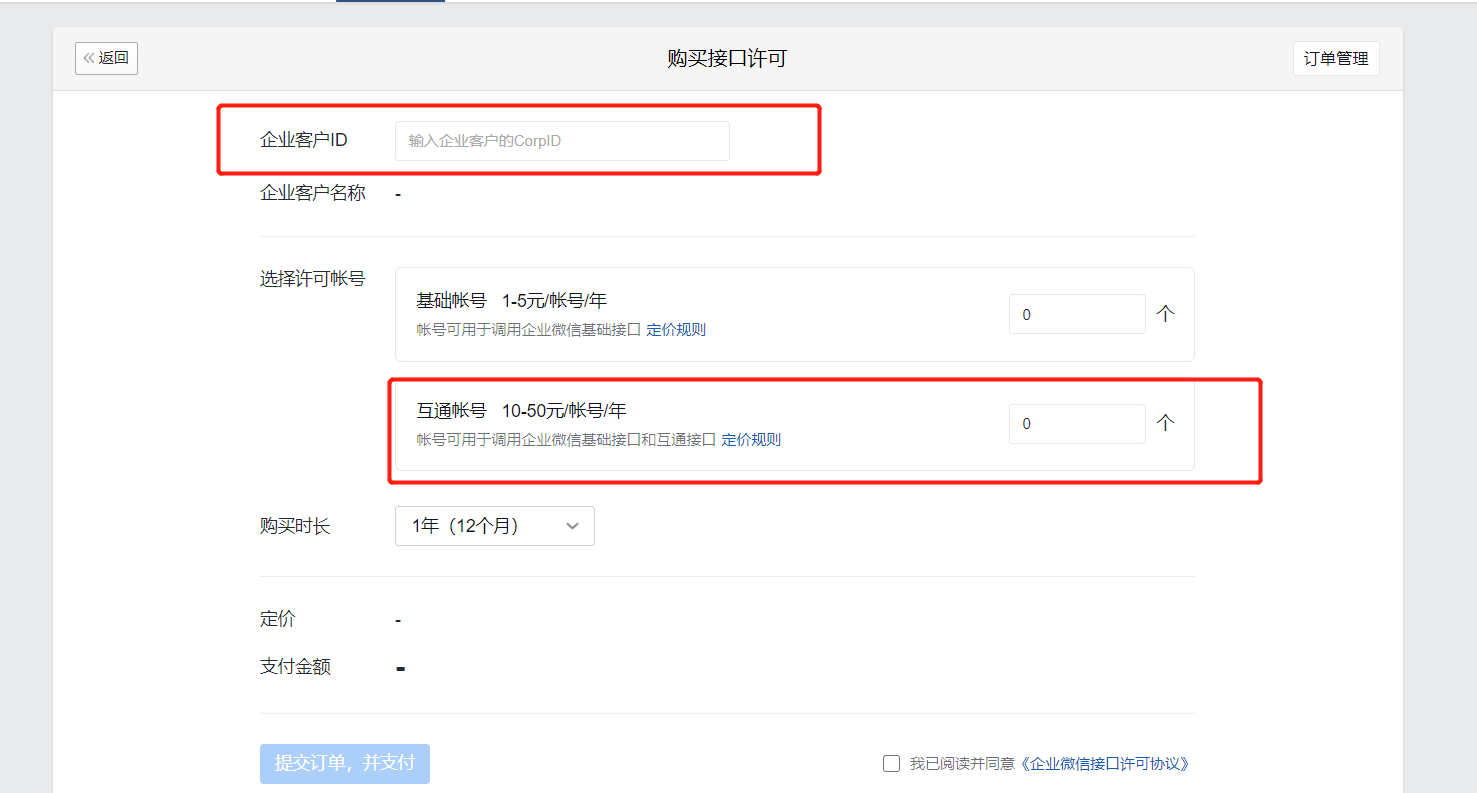Click the 返回 back button
This screenshot has height=793, width=1477.
click(x=106, y=58)
